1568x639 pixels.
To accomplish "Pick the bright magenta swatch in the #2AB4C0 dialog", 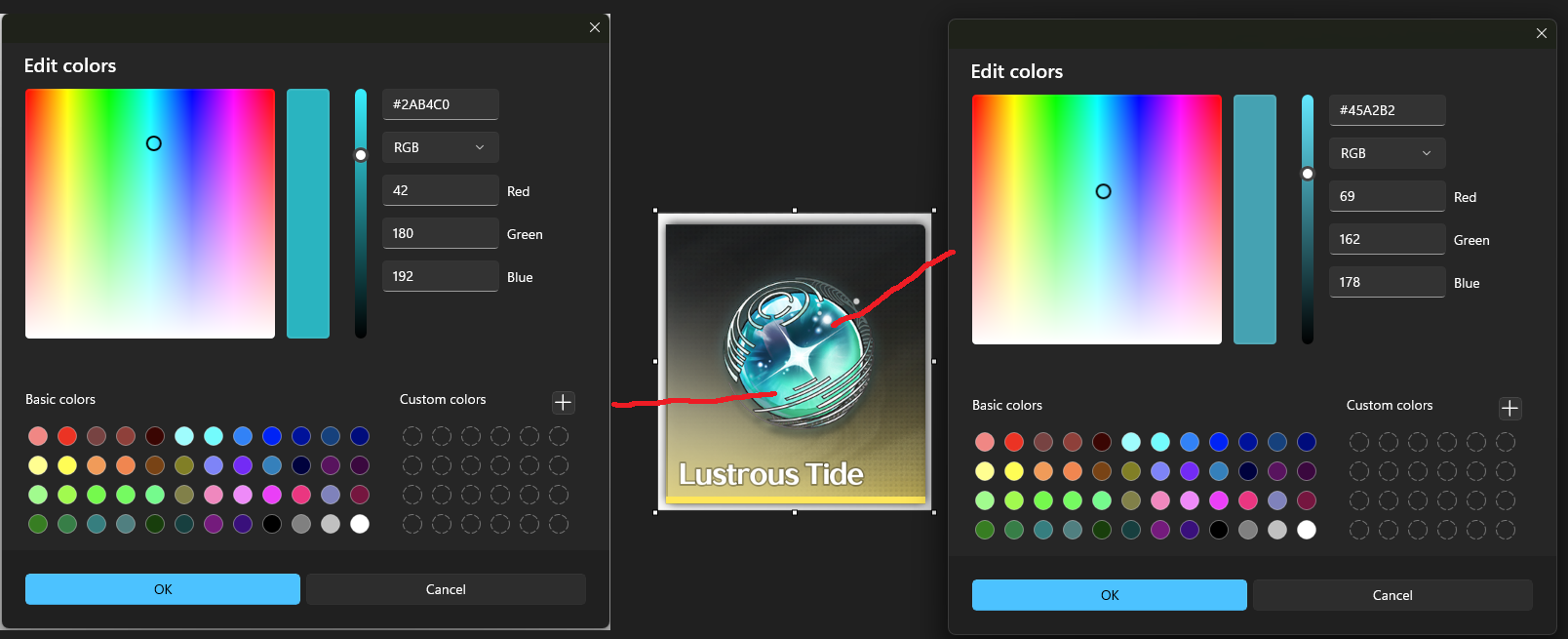I will [x=272, y=495].
